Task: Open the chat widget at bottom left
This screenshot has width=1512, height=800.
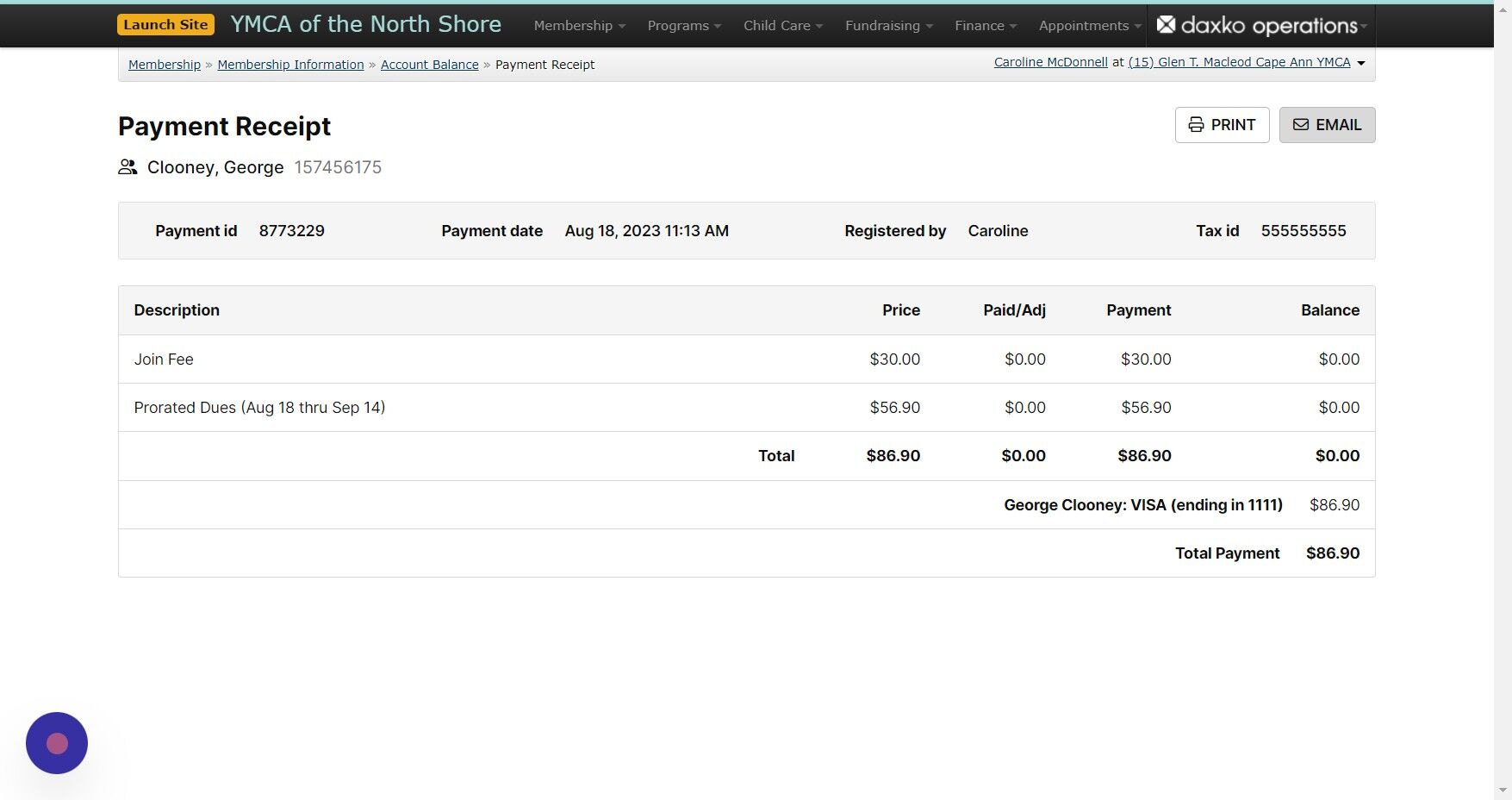Action: pos(56,742)
